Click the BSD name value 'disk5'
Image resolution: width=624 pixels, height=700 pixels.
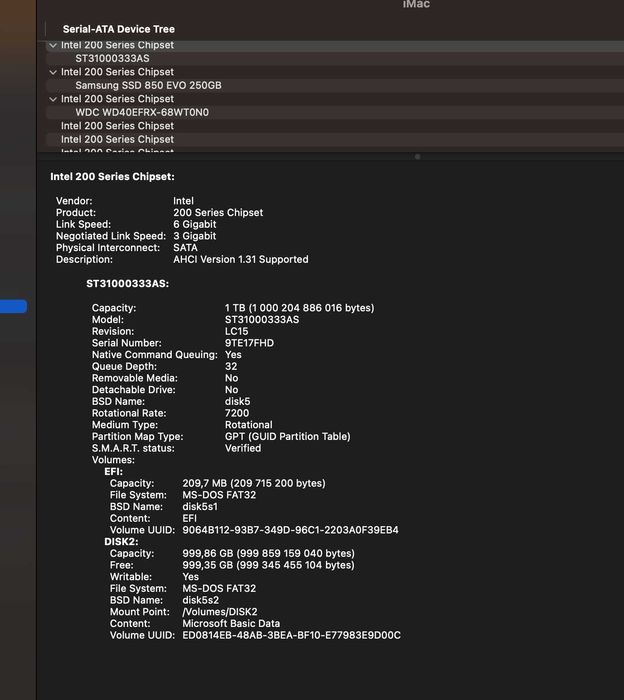(237, 401)
